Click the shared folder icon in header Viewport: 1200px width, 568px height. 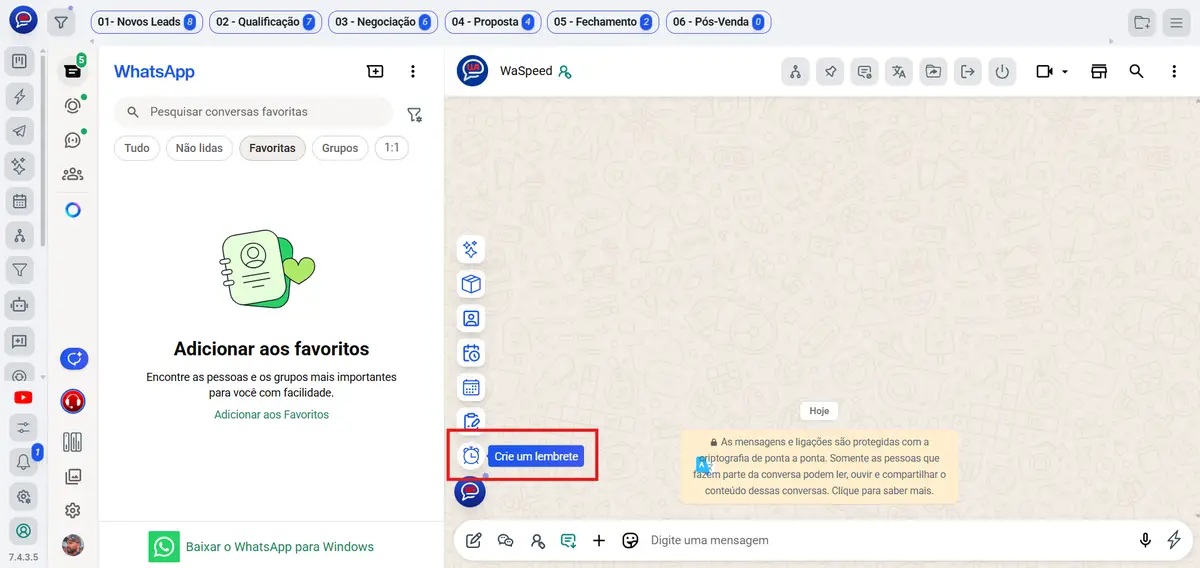[x=933, y=72]
